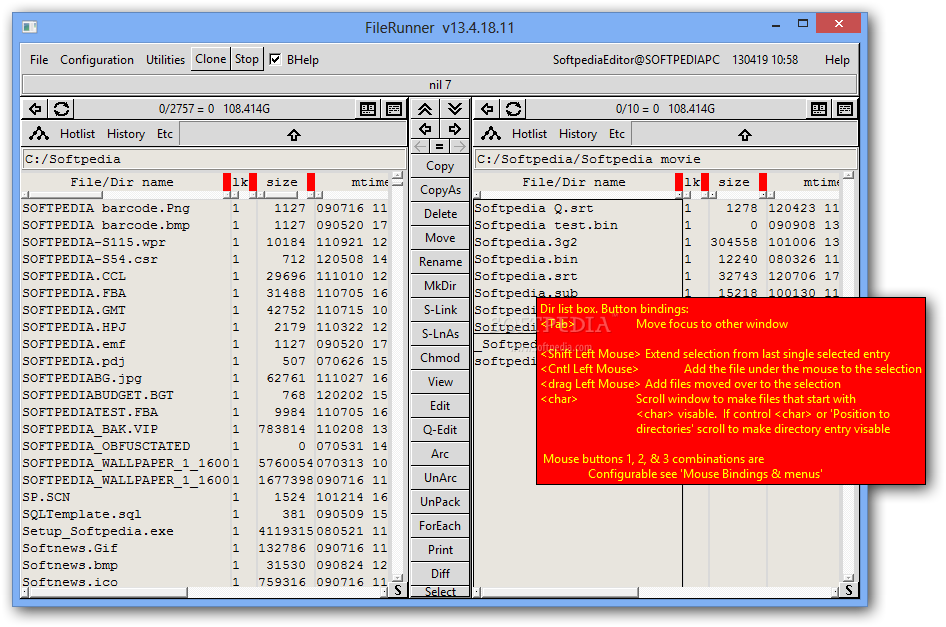The width and height of the screenshot is (946, 627).
Task: Click the CopyAs command button
Action: (x=440, y=190)
